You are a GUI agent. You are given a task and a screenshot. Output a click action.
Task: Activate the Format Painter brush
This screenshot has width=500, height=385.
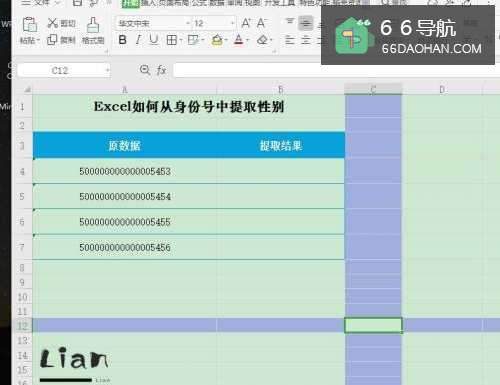tap(93, 26)
